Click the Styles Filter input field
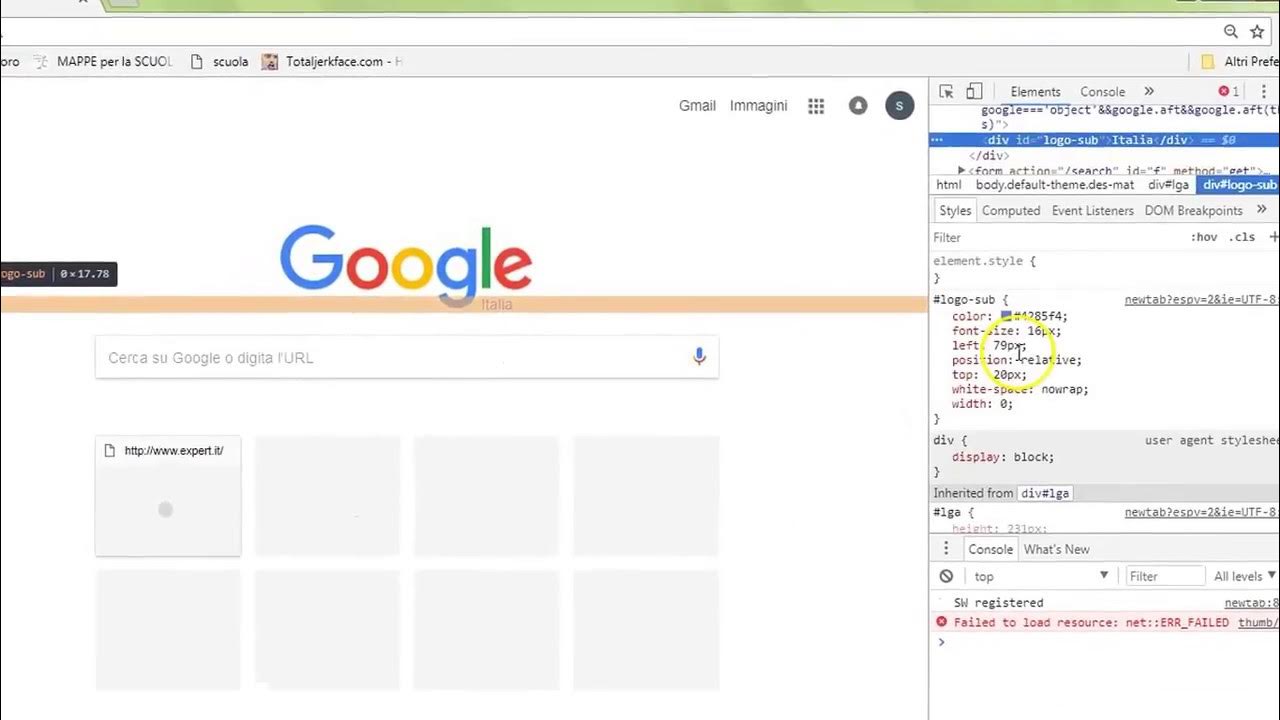 (x=1055, y=237)
